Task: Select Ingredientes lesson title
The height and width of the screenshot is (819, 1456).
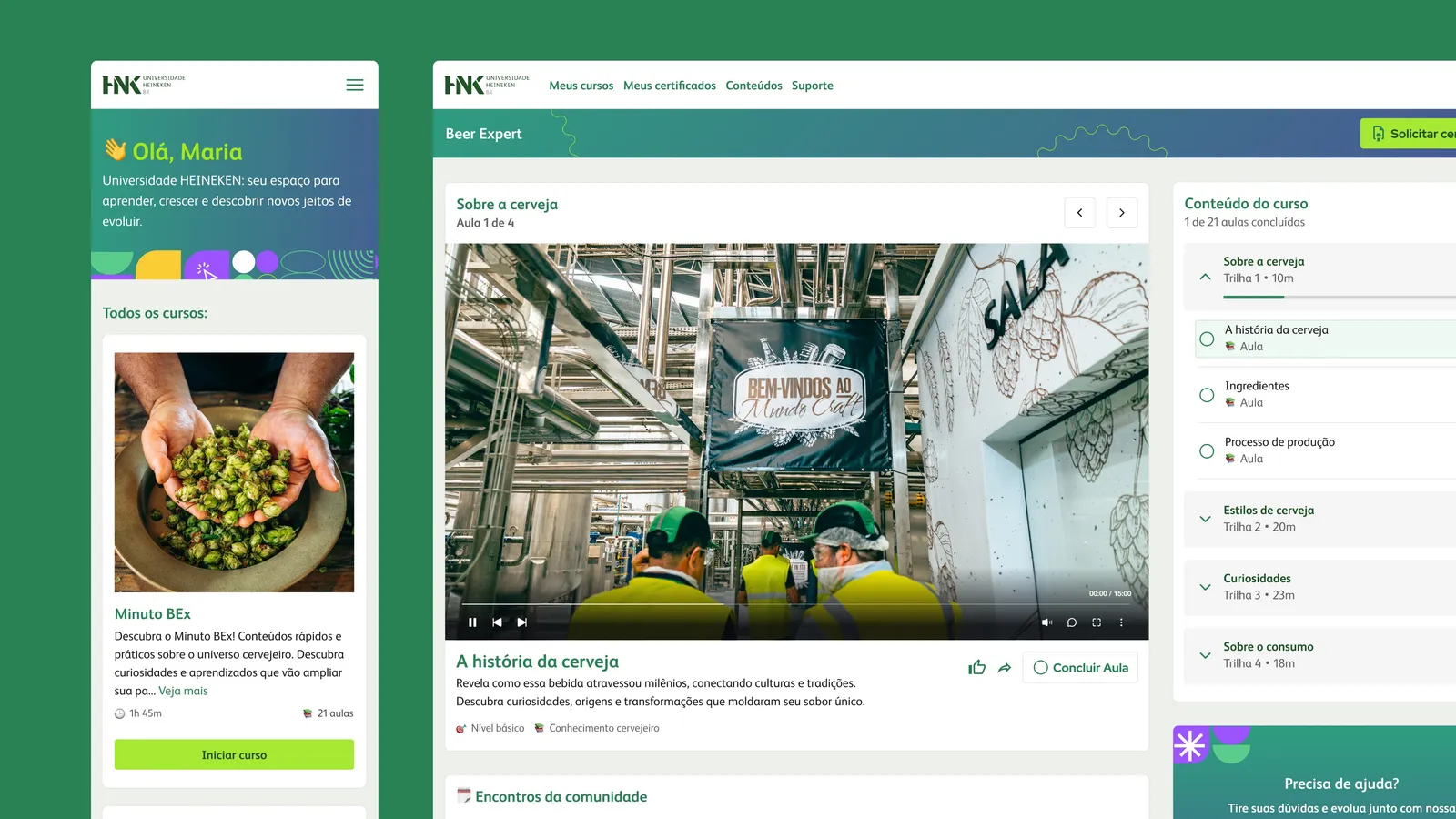Action: (1257, 386)
